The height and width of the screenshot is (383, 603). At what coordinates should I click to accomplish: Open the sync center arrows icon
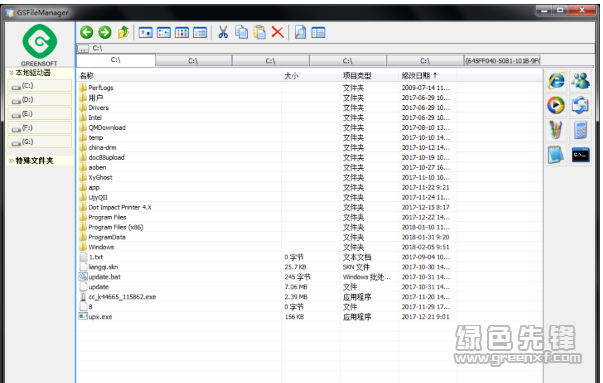tap(580, 105)
